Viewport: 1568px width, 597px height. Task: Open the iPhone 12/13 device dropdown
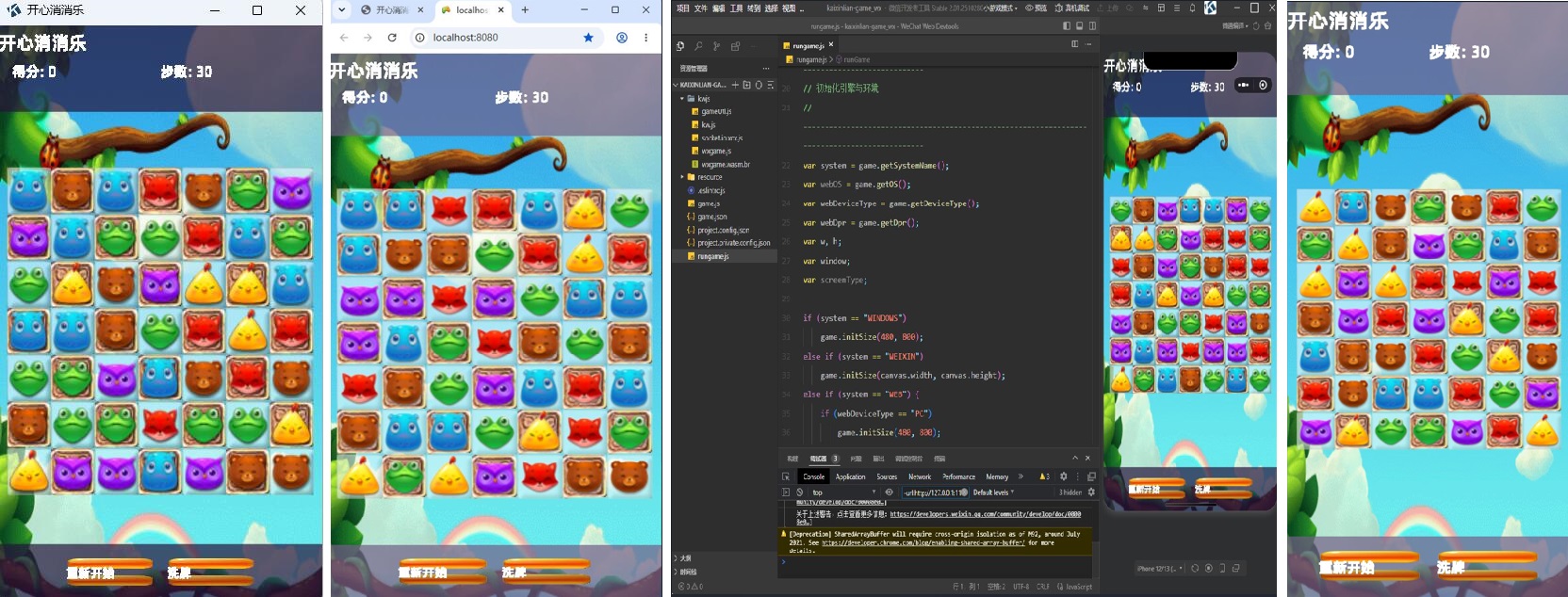[1160, 568]
